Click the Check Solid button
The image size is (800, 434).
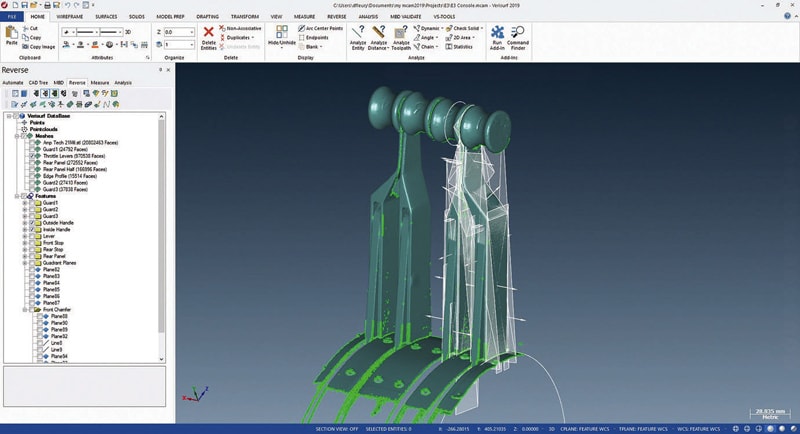pos(462,29)
